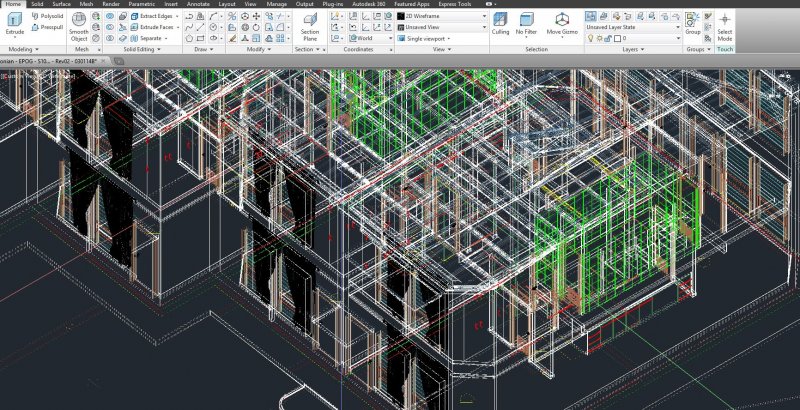Image resolution: width=800 pixels, height=410 pixels.
Task: Expand the Layers panel
Action: (x=633, y=49)
